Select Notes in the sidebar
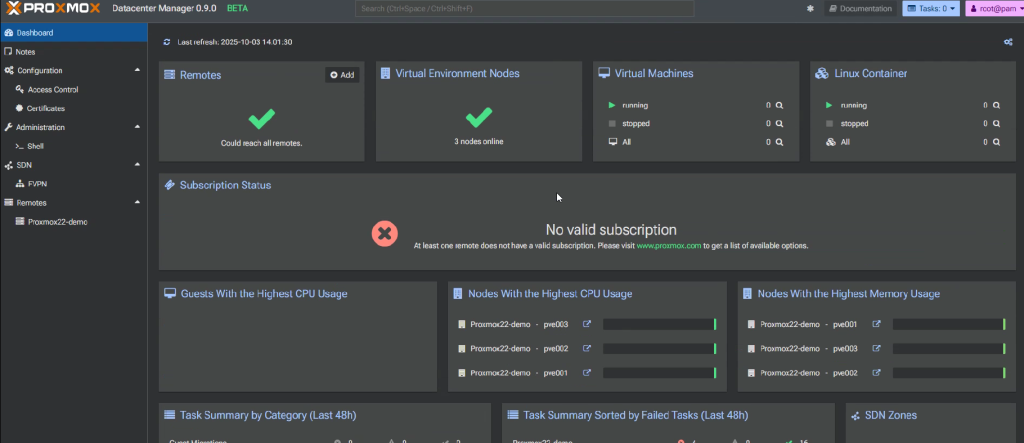The height and width of the screenshot is (443, 1024). 26,51
